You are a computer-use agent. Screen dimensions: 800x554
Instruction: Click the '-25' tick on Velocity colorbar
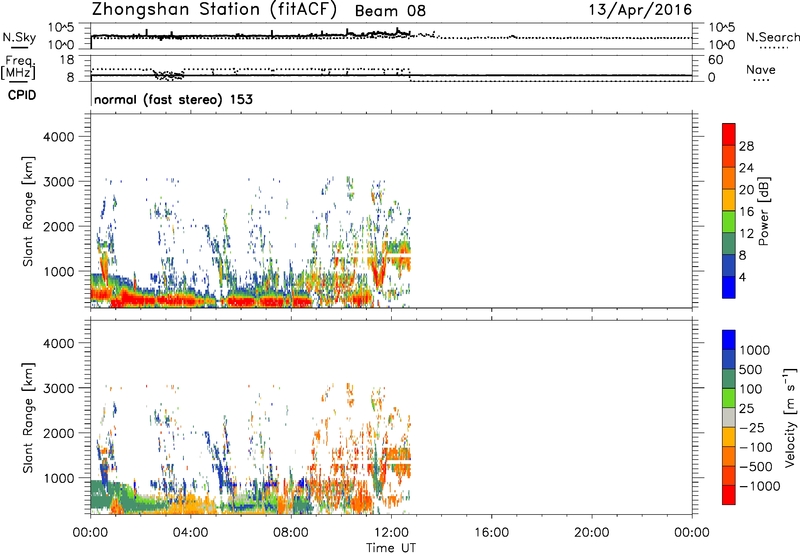pyautogui.click(x=752, y=428)
